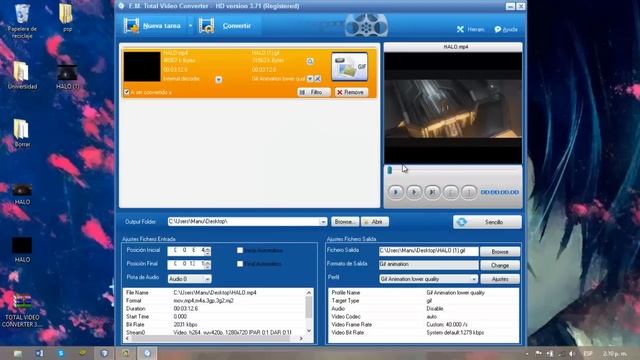Expand the Internal decoder dropdown

click(x=219, y=79)
